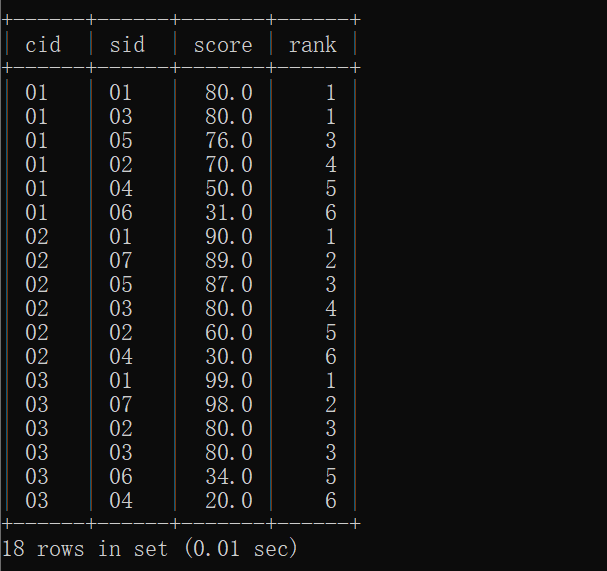Click score 80.0 in the cid 03, sid 03 row
The height and width of the screenshot is (571, 607).
(229, 453)
